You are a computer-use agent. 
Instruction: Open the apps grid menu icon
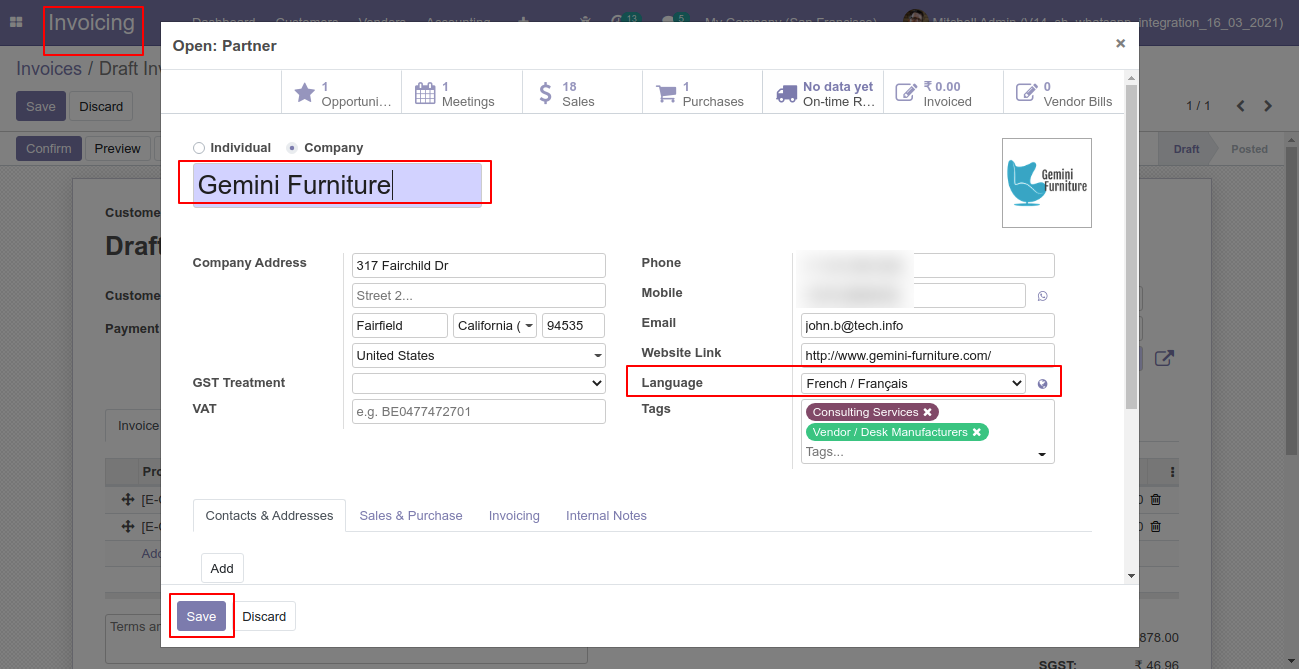point(16,21)
